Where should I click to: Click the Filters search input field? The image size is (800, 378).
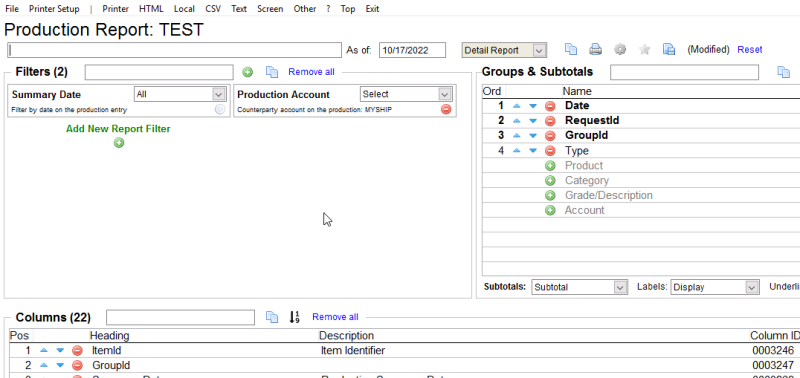click(159, 72)
